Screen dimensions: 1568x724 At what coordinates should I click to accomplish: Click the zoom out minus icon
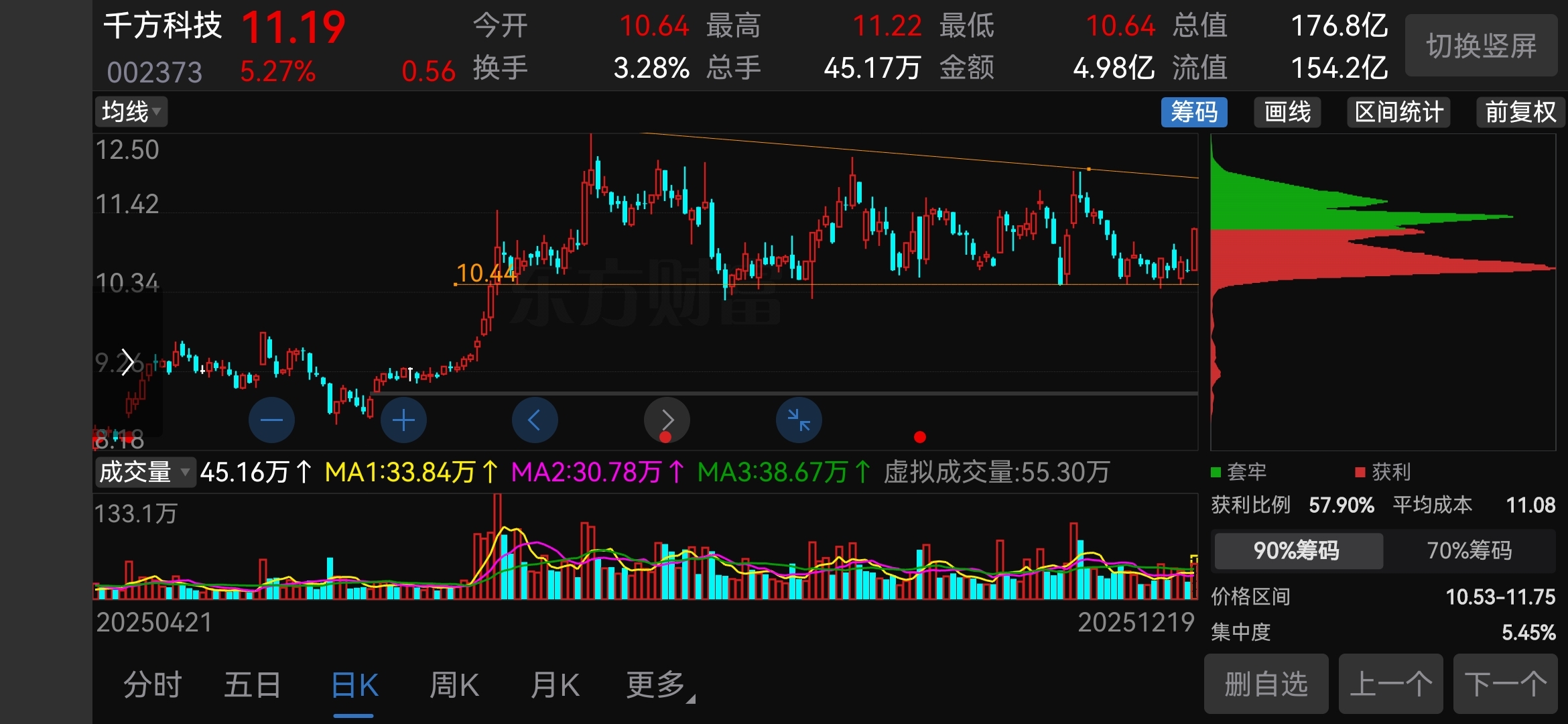click(271, 420)
